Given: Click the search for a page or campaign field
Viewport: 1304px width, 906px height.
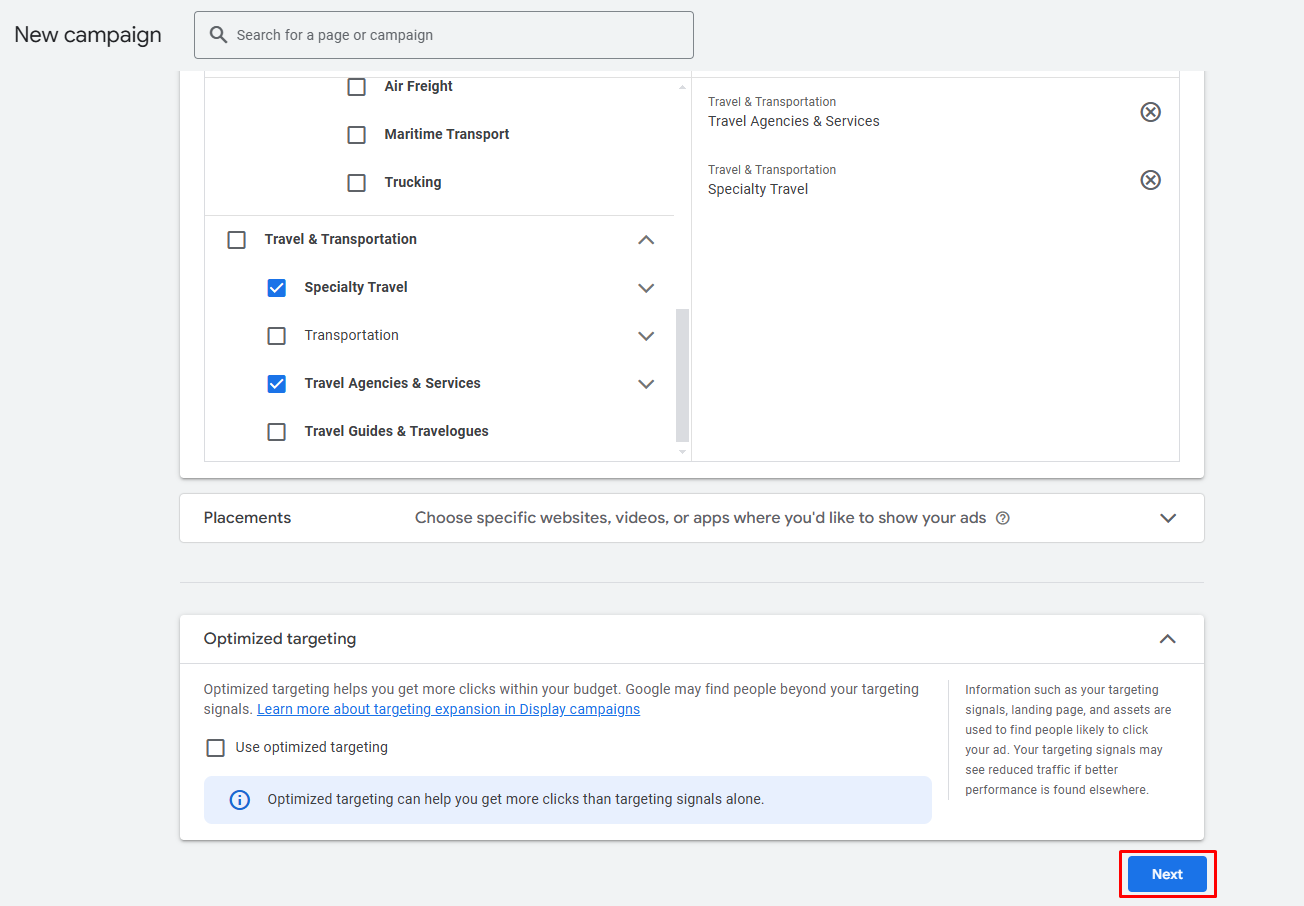Looking at the screenshot, I should pos(444,35).
